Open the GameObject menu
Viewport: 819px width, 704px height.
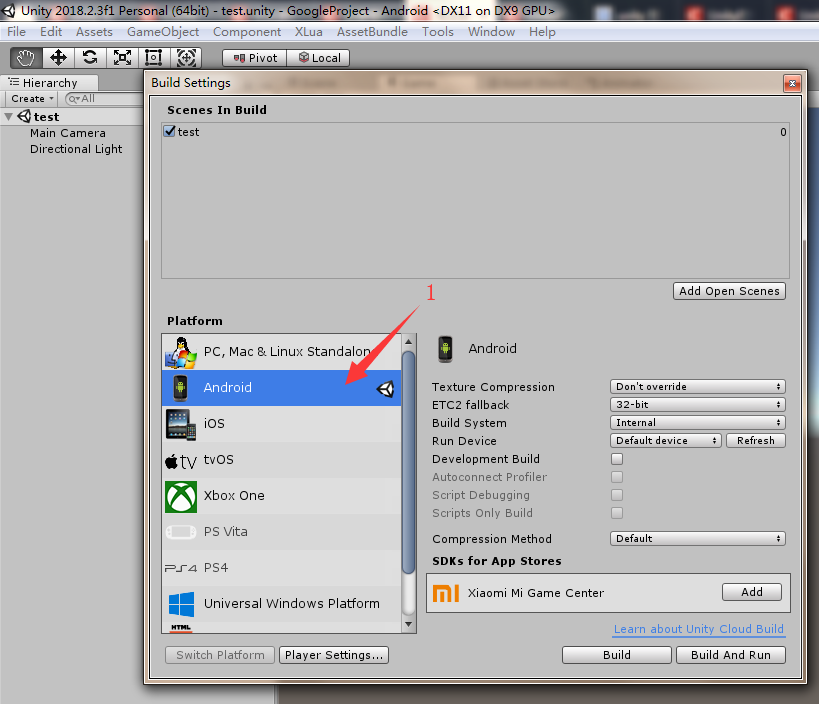tap(163, 32)
